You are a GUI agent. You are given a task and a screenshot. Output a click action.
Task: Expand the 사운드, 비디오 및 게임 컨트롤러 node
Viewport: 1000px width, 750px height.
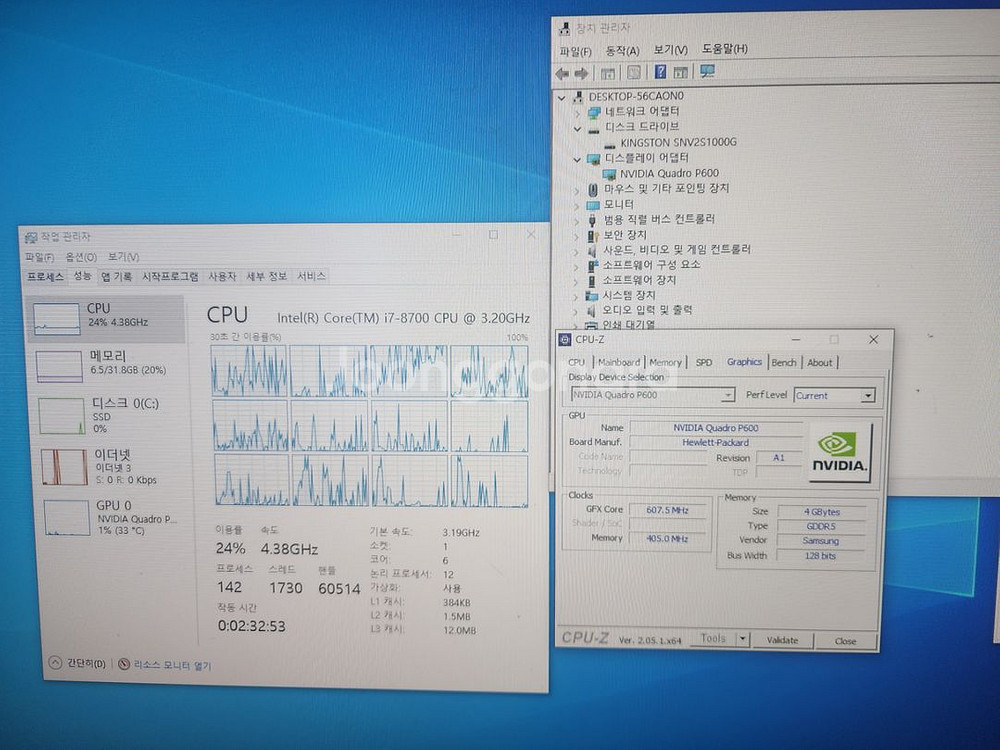click(x=576, y=251)
